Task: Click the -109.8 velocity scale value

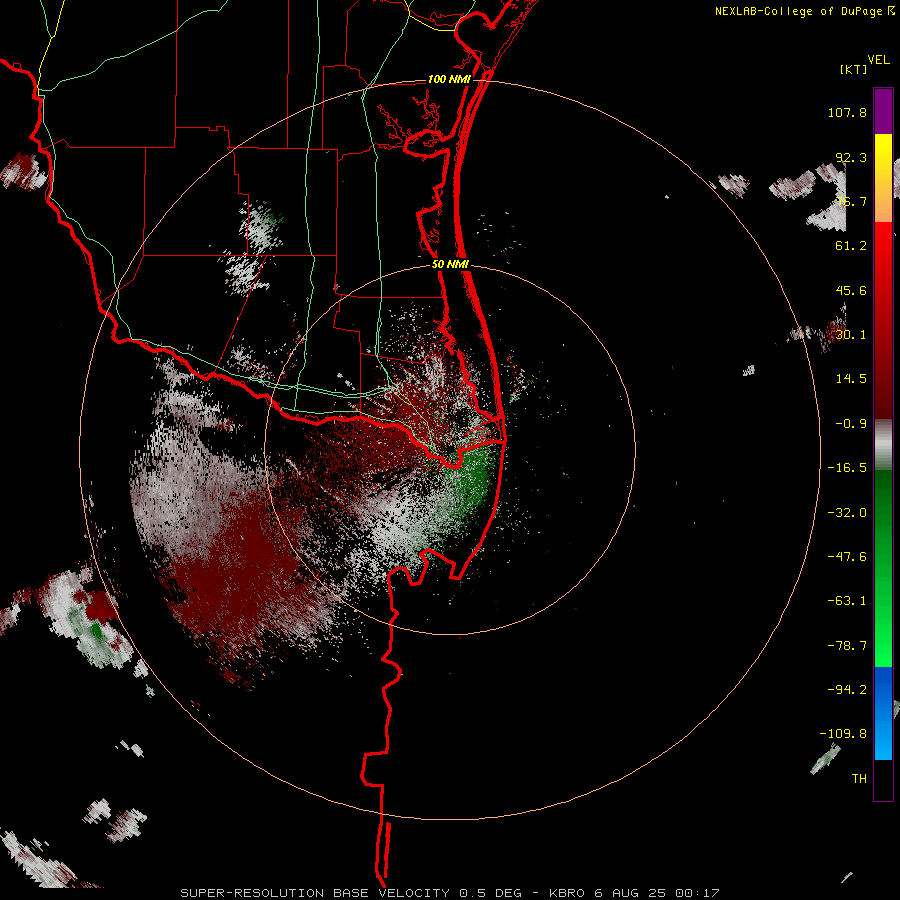Action: pos(843,734)
